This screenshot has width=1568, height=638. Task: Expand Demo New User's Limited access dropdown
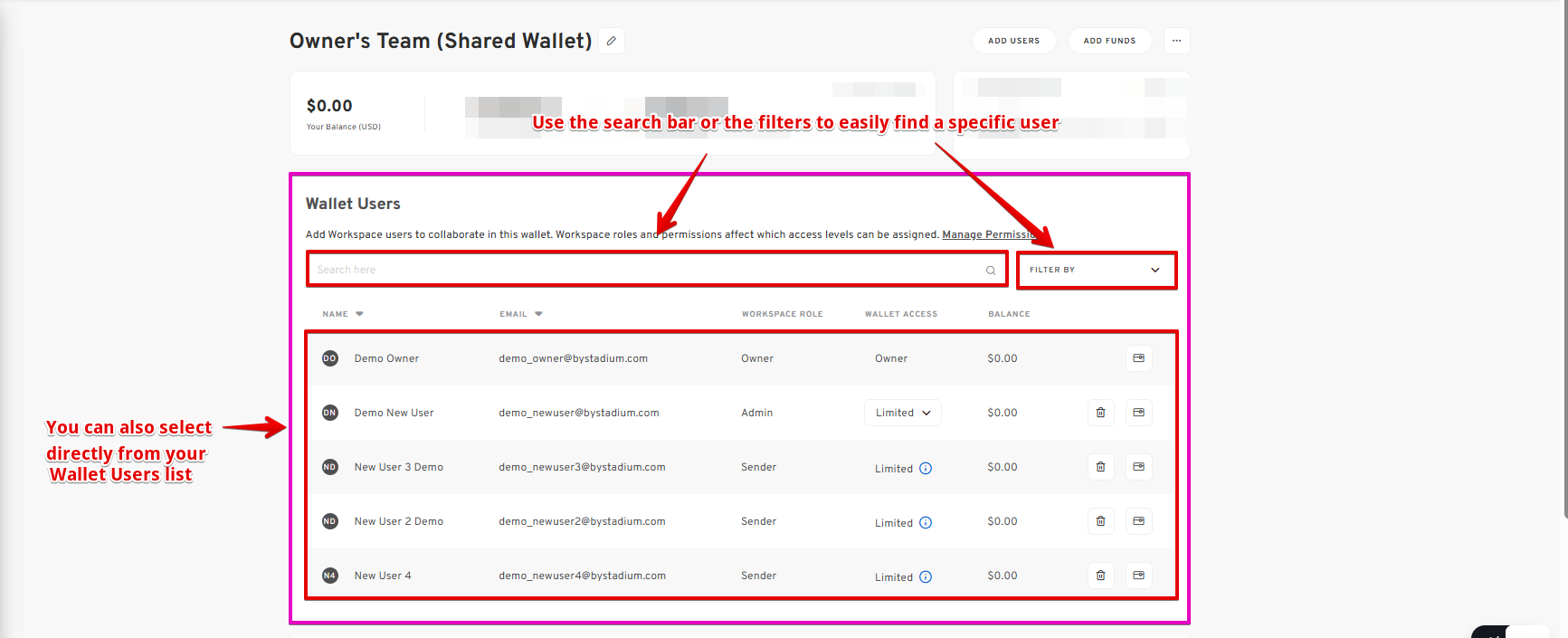[902, 413]
